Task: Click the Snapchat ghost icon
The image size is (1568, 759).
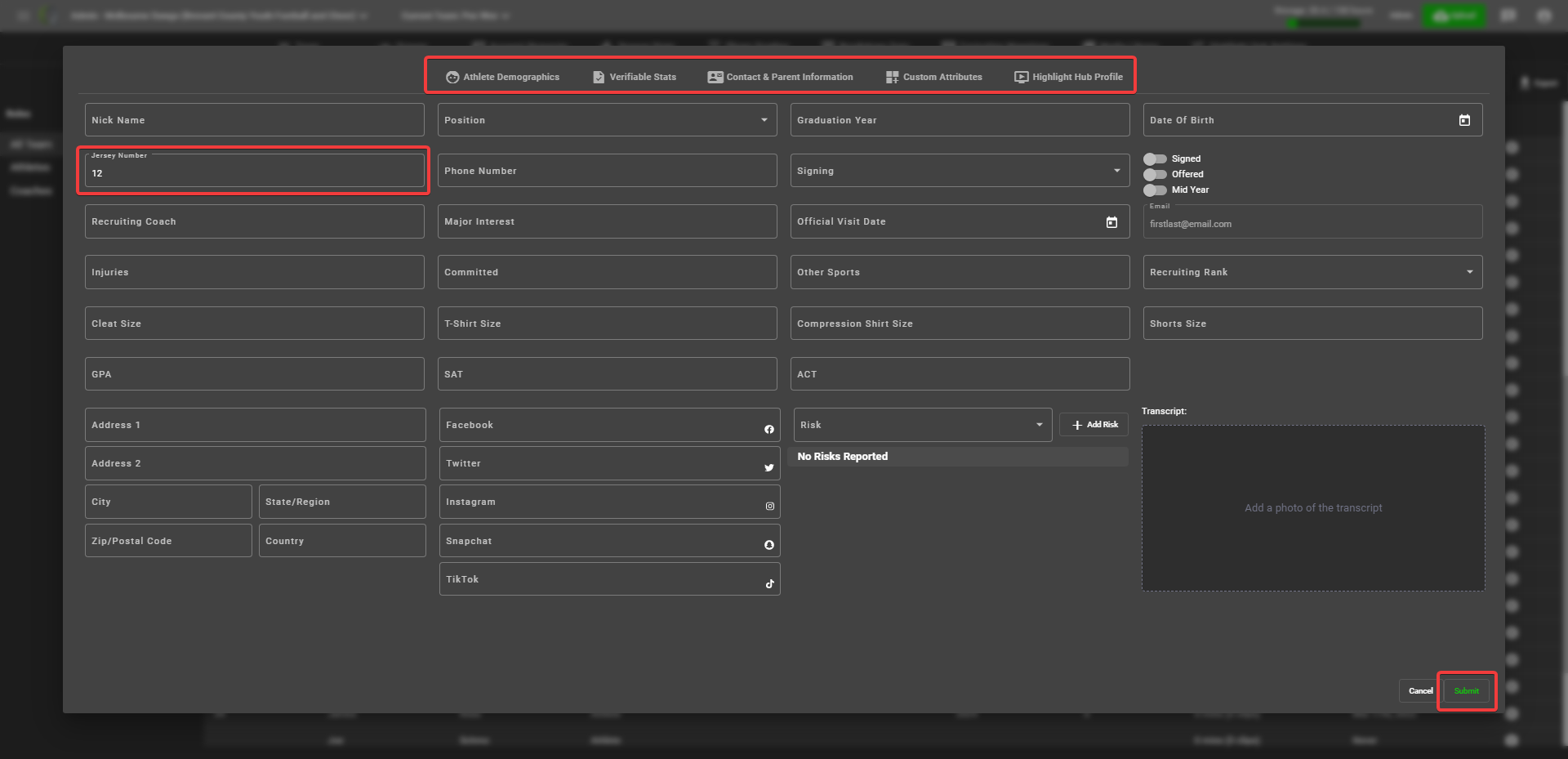Action: point(769,545)
